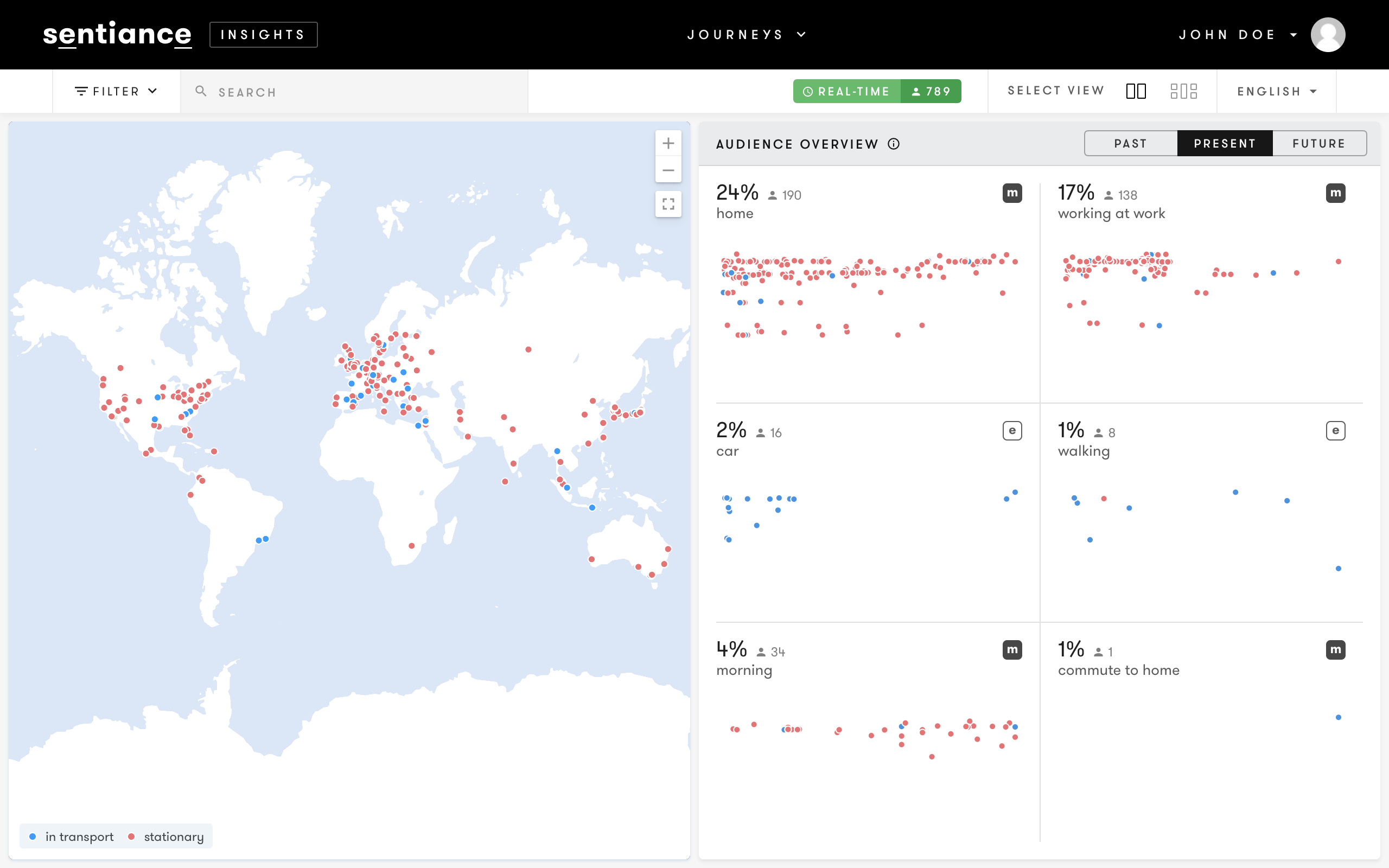Expand the map to fullscreen
This screenshot has height=868, width=1389.
(668, 204)
